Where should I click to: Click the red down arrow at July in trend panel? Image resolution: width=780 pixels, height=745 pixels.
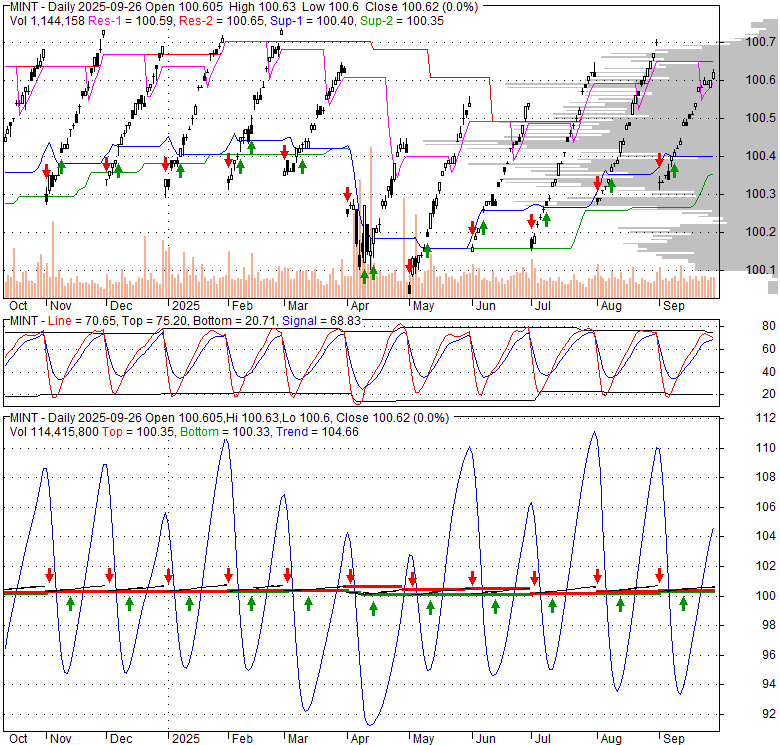534,578
